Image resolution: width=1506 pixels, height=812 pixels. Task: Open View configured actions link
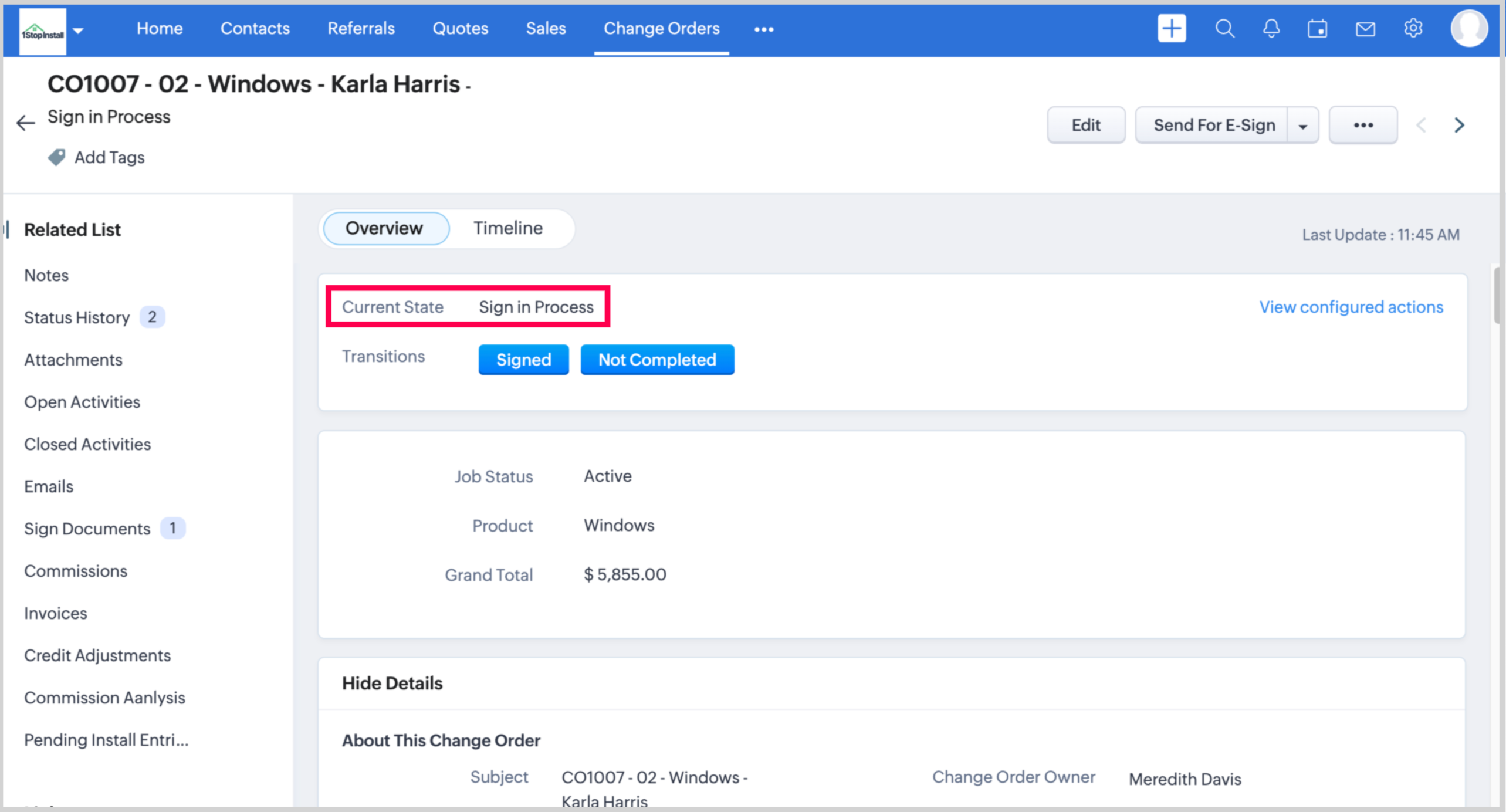coord(1351,307)
